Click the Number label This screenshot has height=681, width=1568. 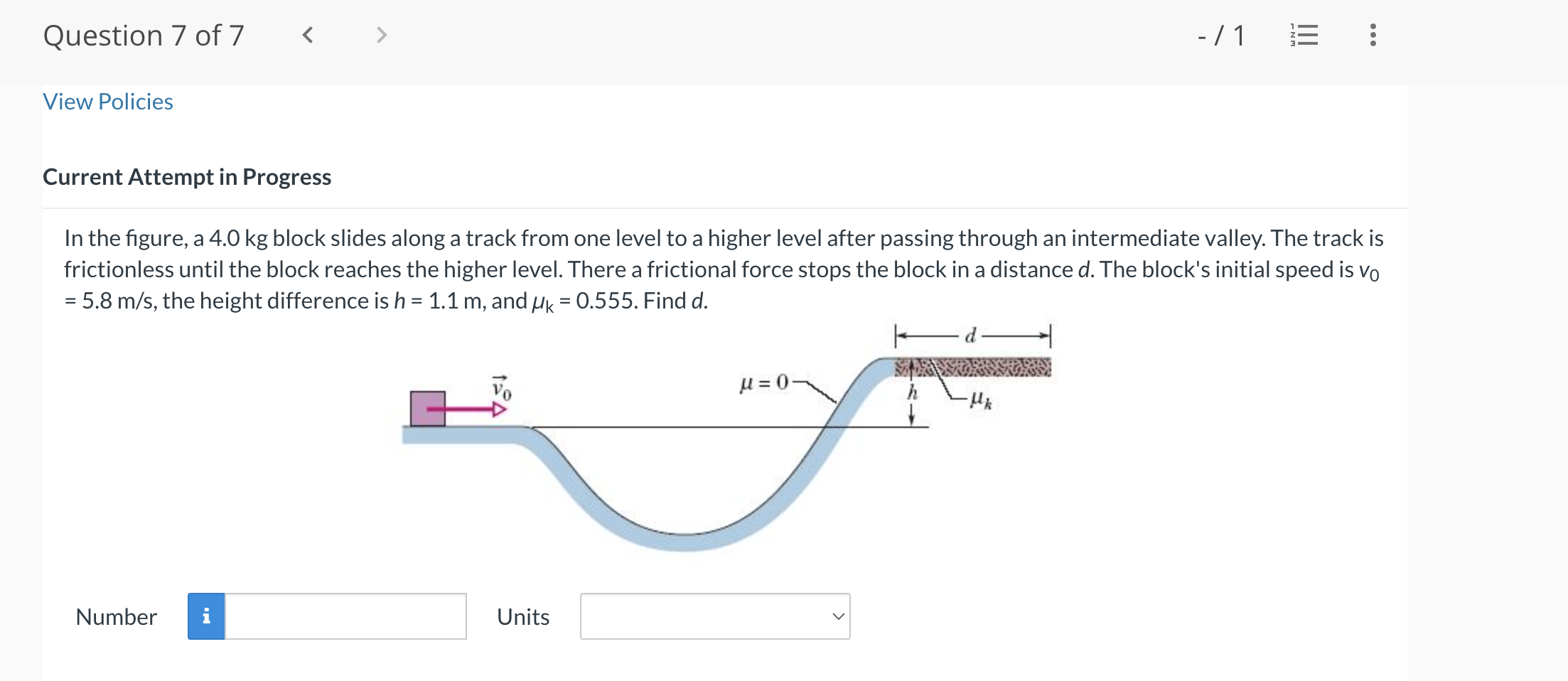tap(117, 616)
